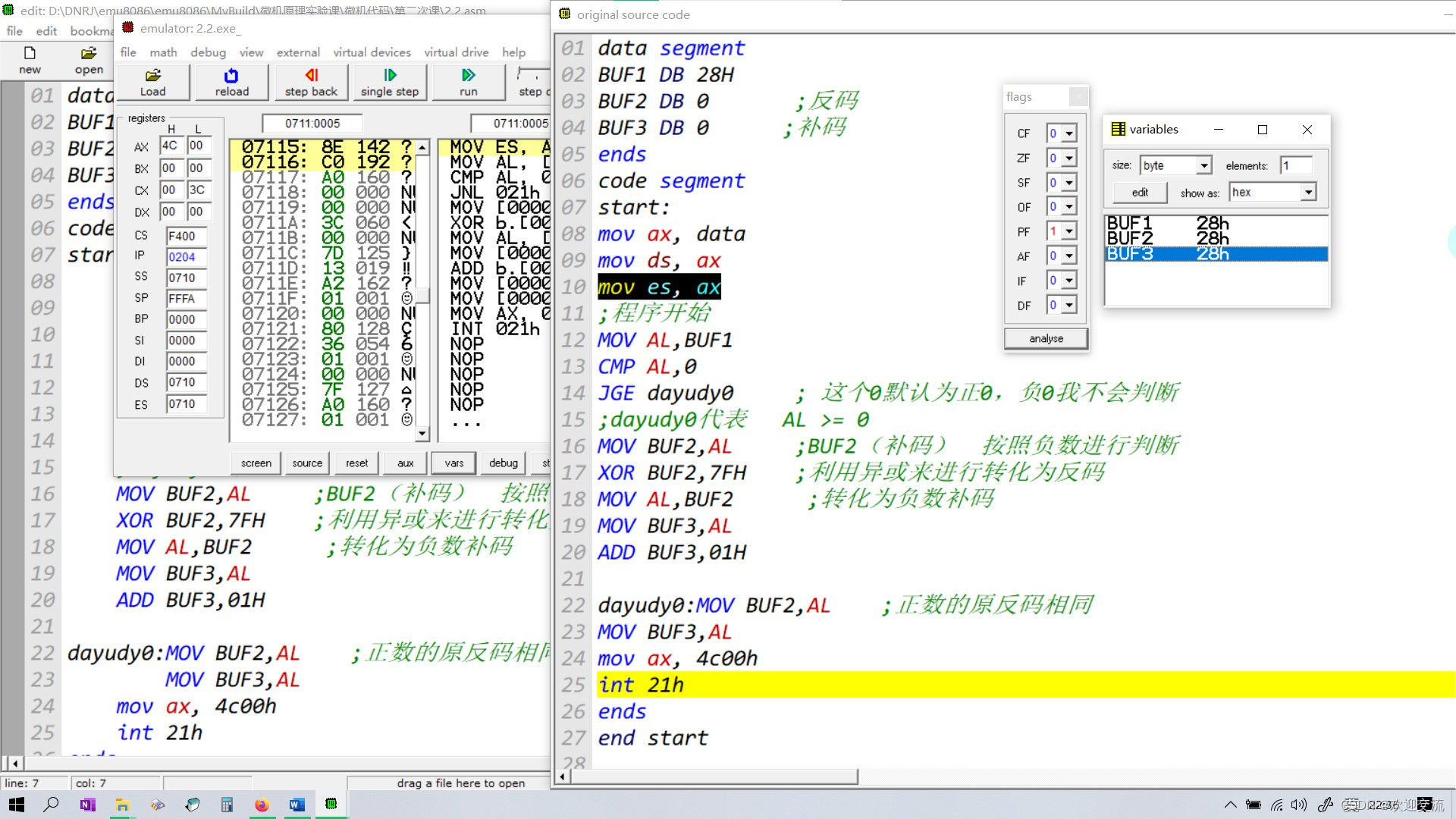1456x819 pixels.
Task: Click the run program icon
Action: [467, 81]
